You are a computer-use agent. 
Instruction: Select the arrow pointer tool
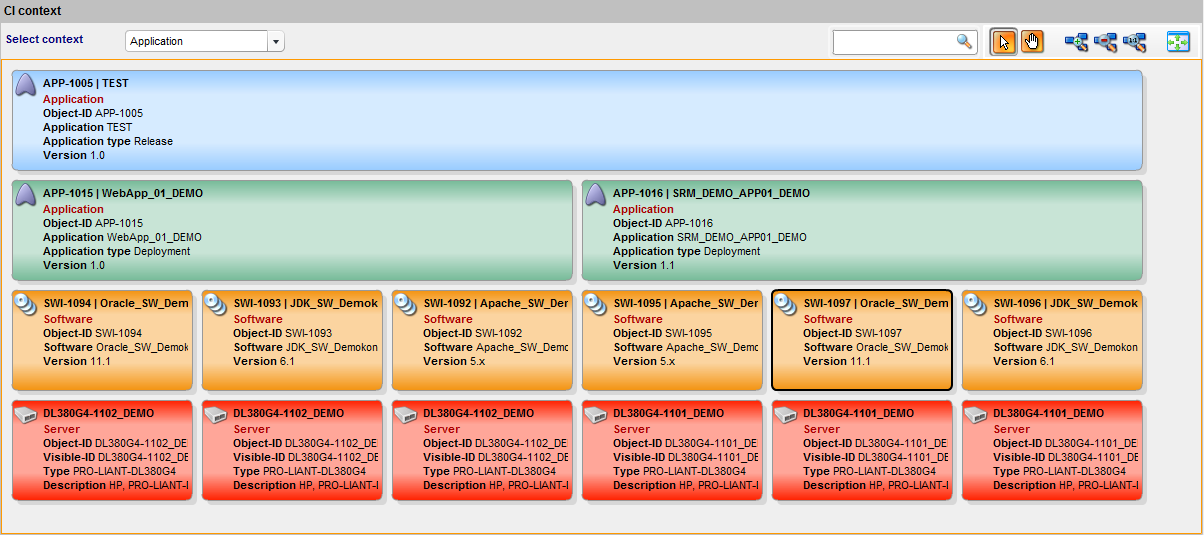click(1004, 42)
